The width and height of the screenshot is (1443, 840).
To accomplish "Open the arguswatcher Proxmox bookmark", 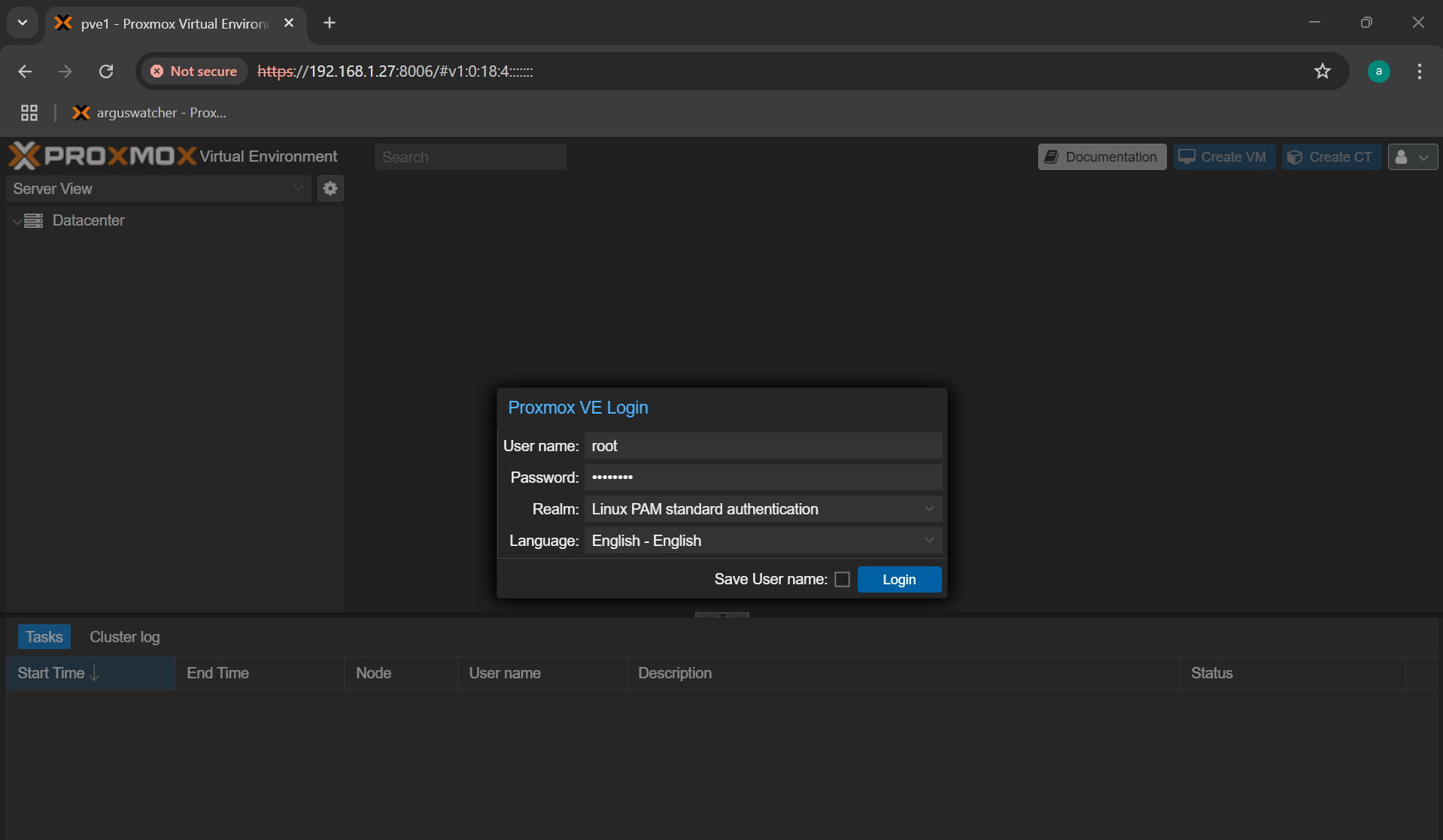I will [x=149, y=113].
